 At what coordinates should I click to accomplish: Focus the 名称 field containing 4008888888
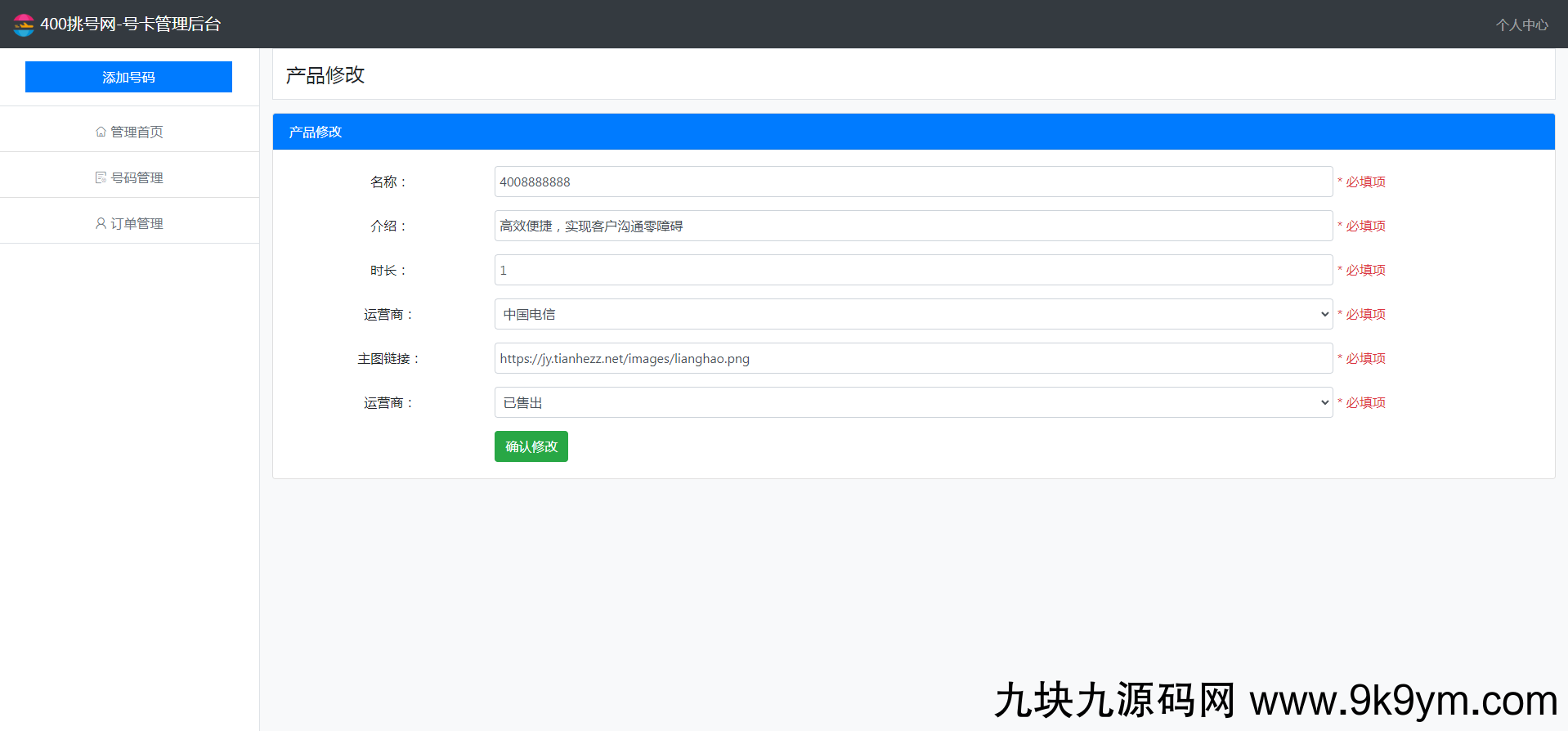912,182
